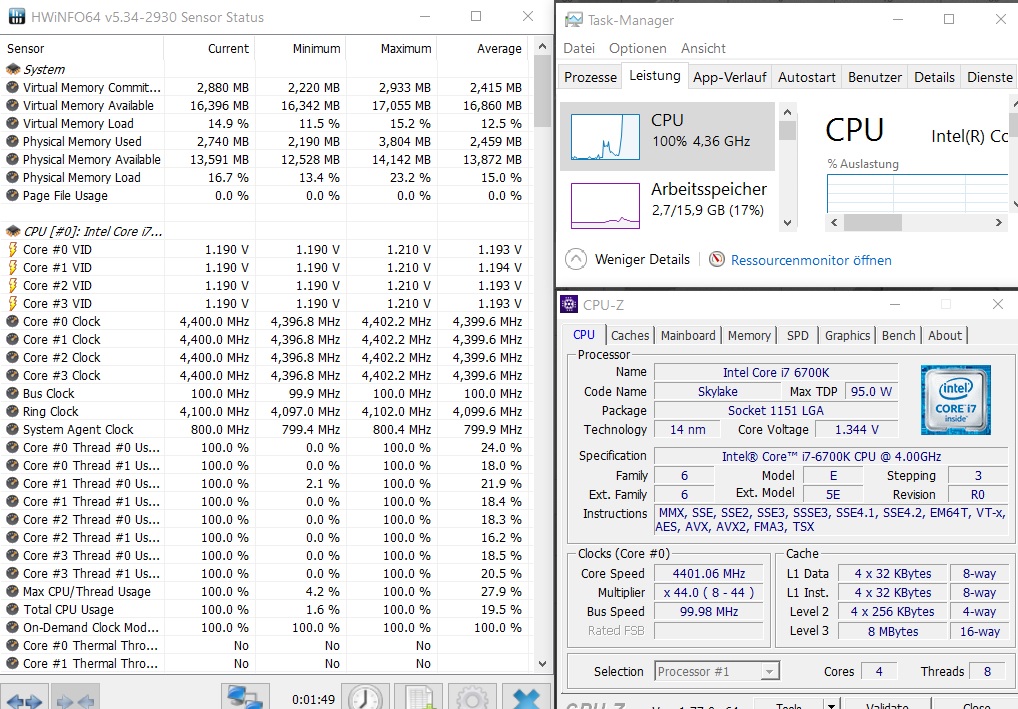
Task: Click the lightning icon beside Core #3 VID
Action: [12, 303]
